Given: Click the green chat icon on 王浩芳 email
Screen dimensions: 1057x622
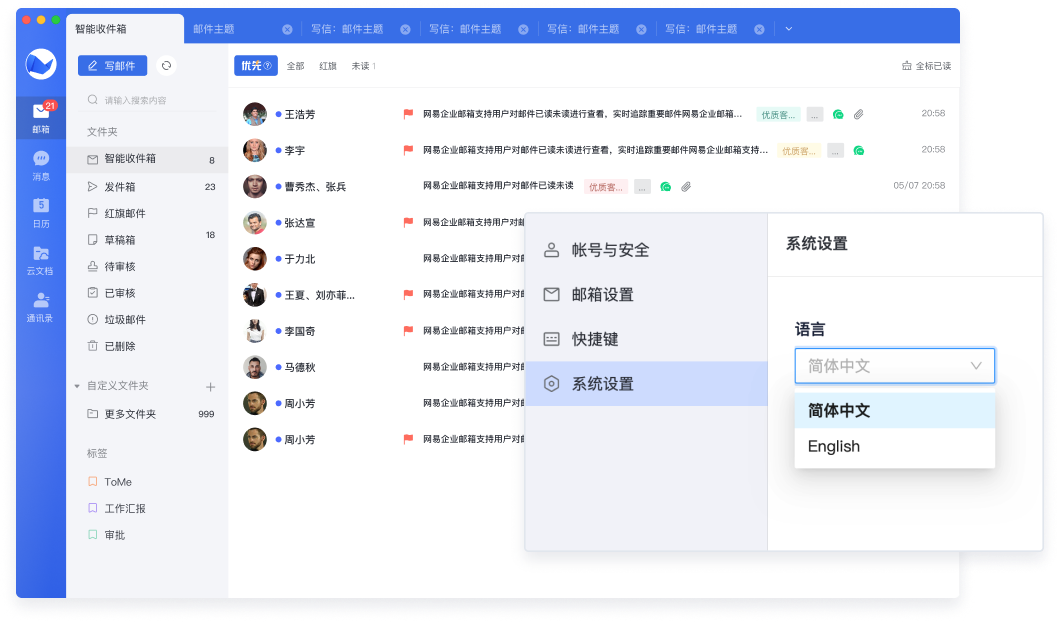Looking at the screenshot, I should click(x=838, y=115).
